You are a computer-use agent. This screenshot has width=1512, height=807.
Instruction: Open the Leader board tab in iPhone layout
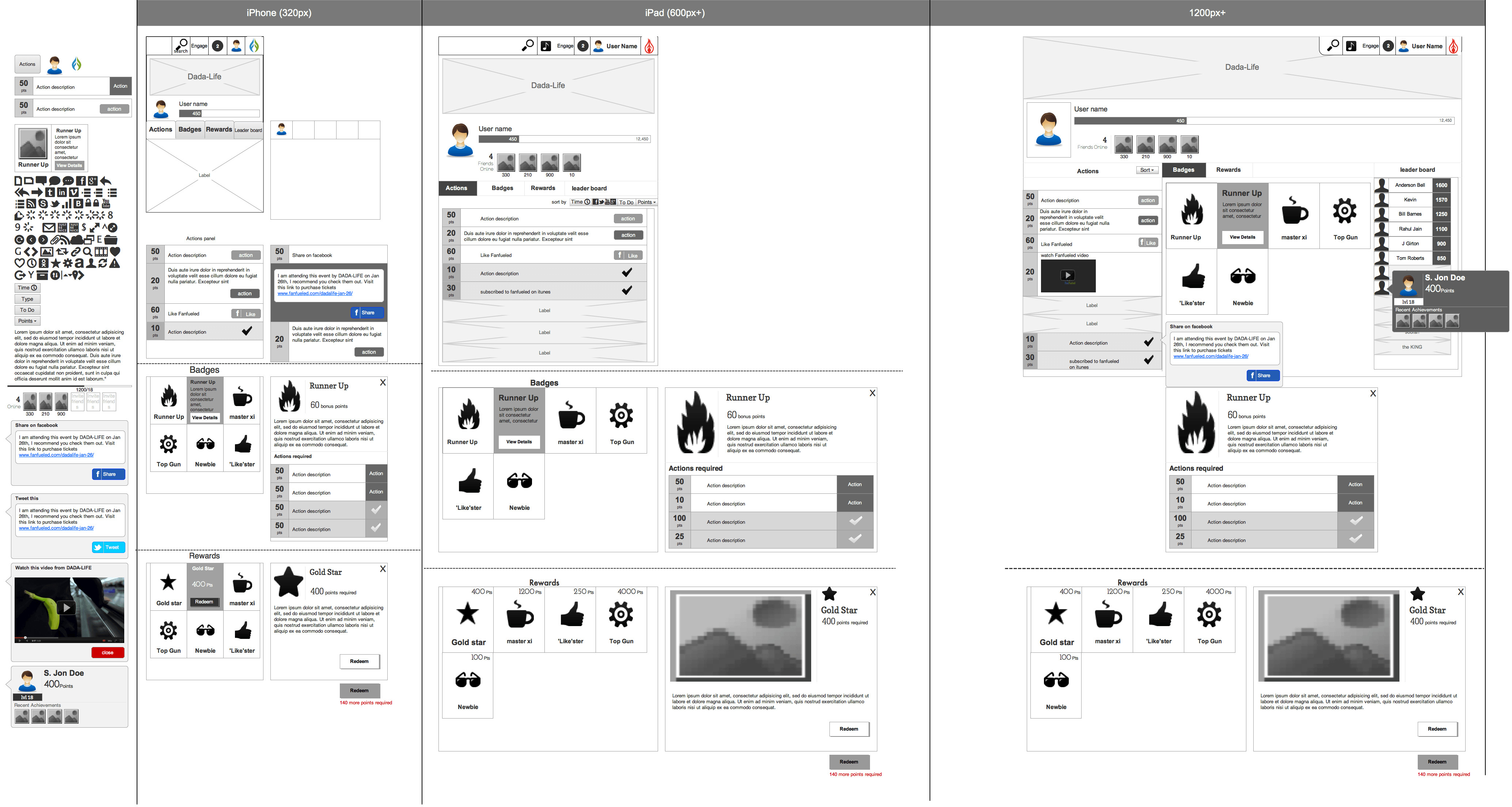pos(248,130)
